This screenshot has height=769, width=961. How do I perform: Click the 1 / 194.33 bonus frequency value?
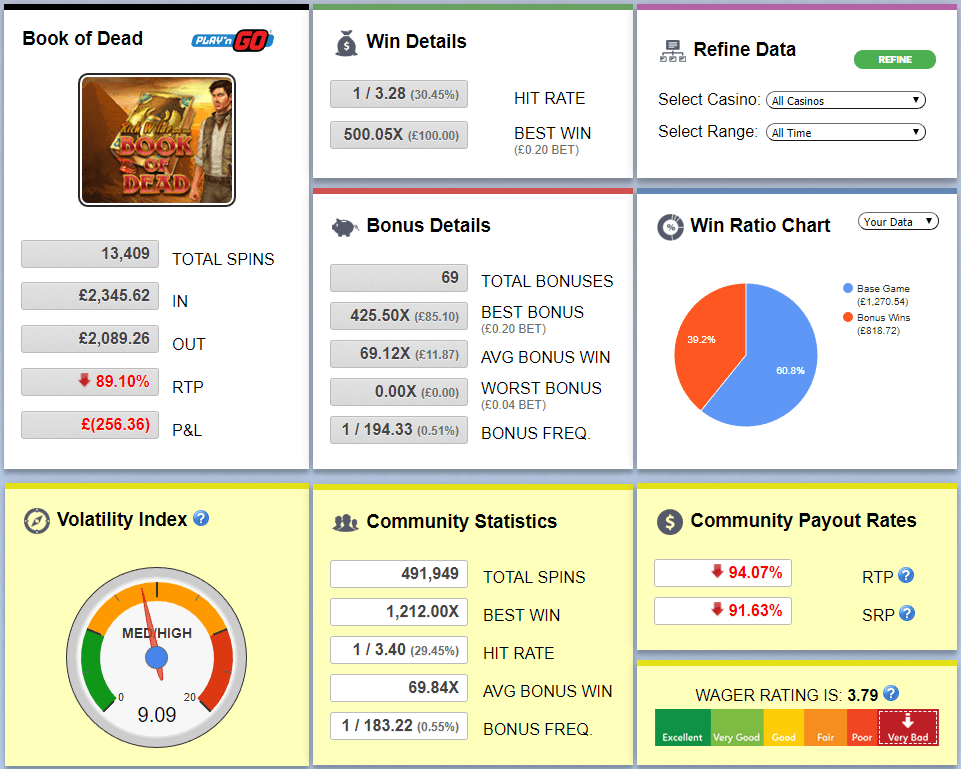399,430
